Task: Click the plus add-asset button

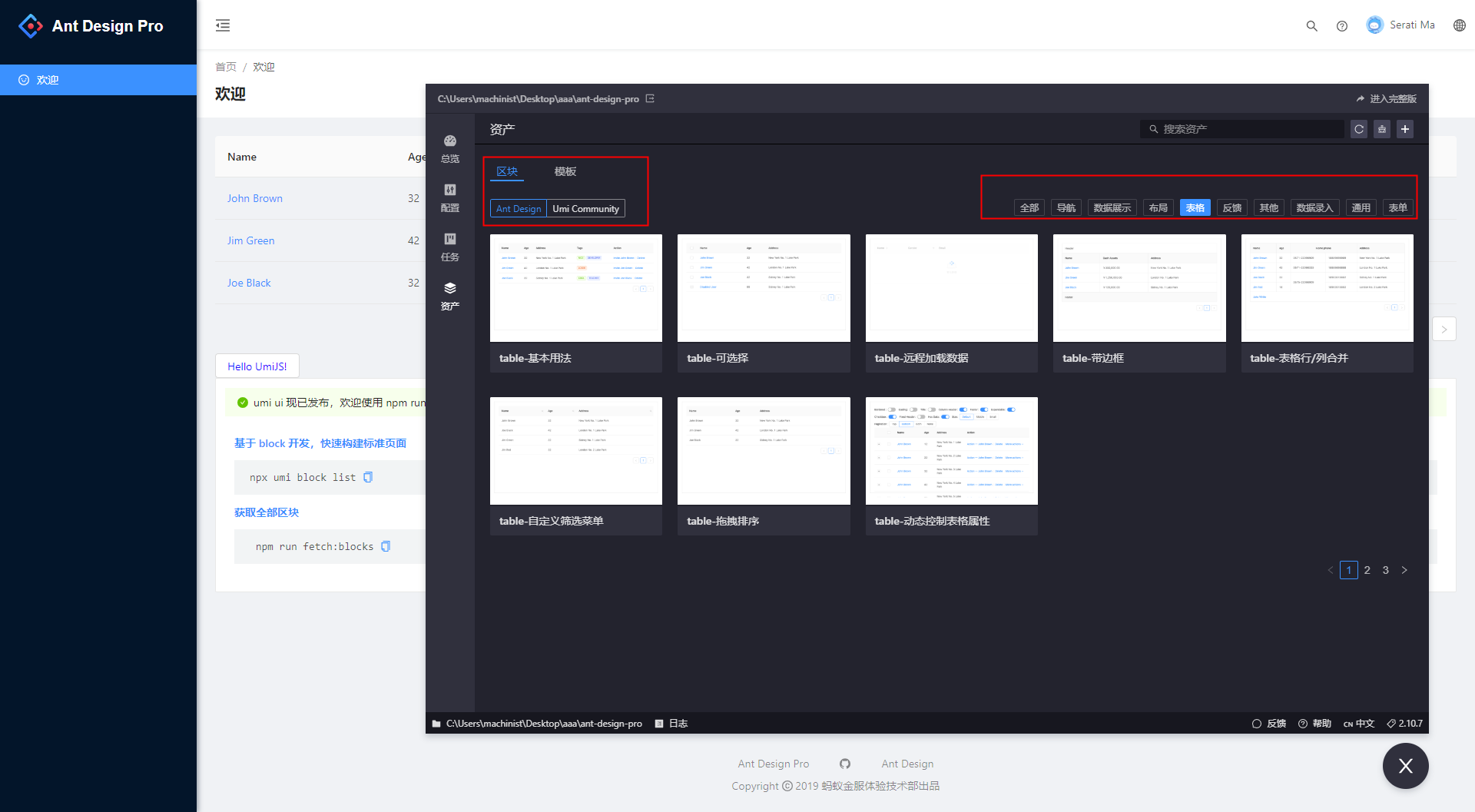Action: pyautogui.click(x=1405, y=129)
